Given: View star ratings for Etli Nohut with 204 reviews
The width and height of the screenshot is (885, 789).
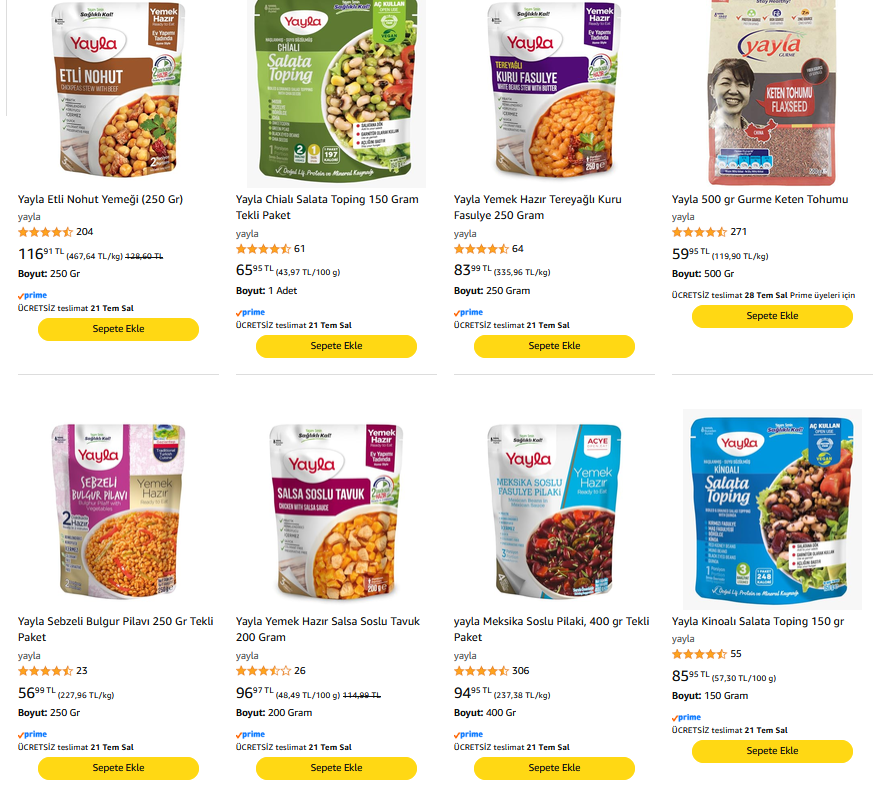Looking at the screenshot, I should pyautogui.click(x=45, y=232).
